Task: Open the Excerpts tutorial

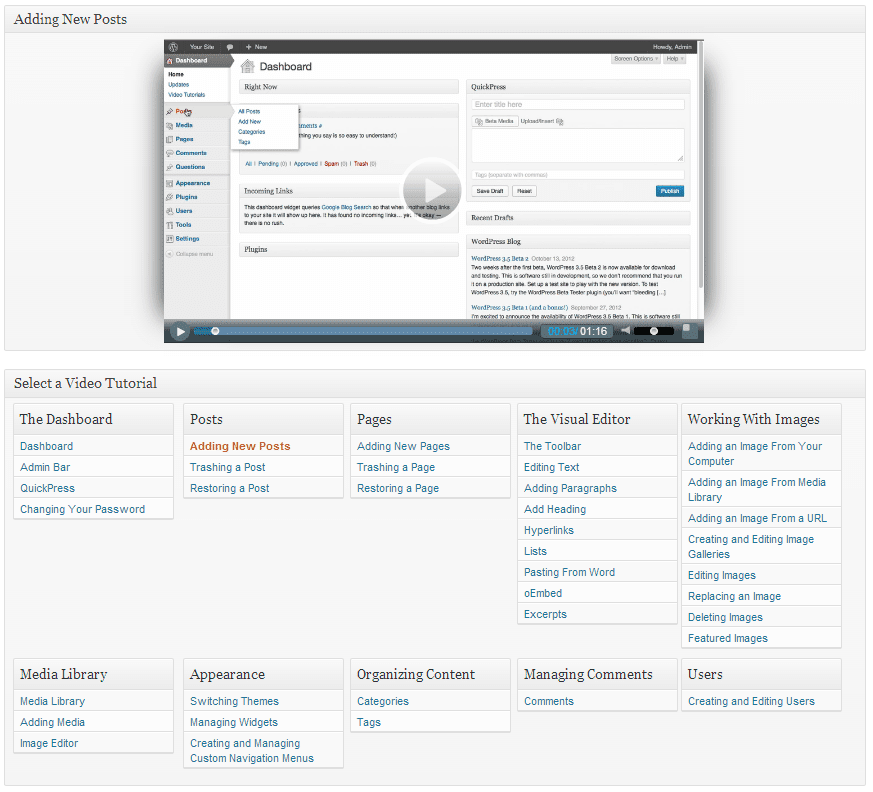Action: click(545, 615)
